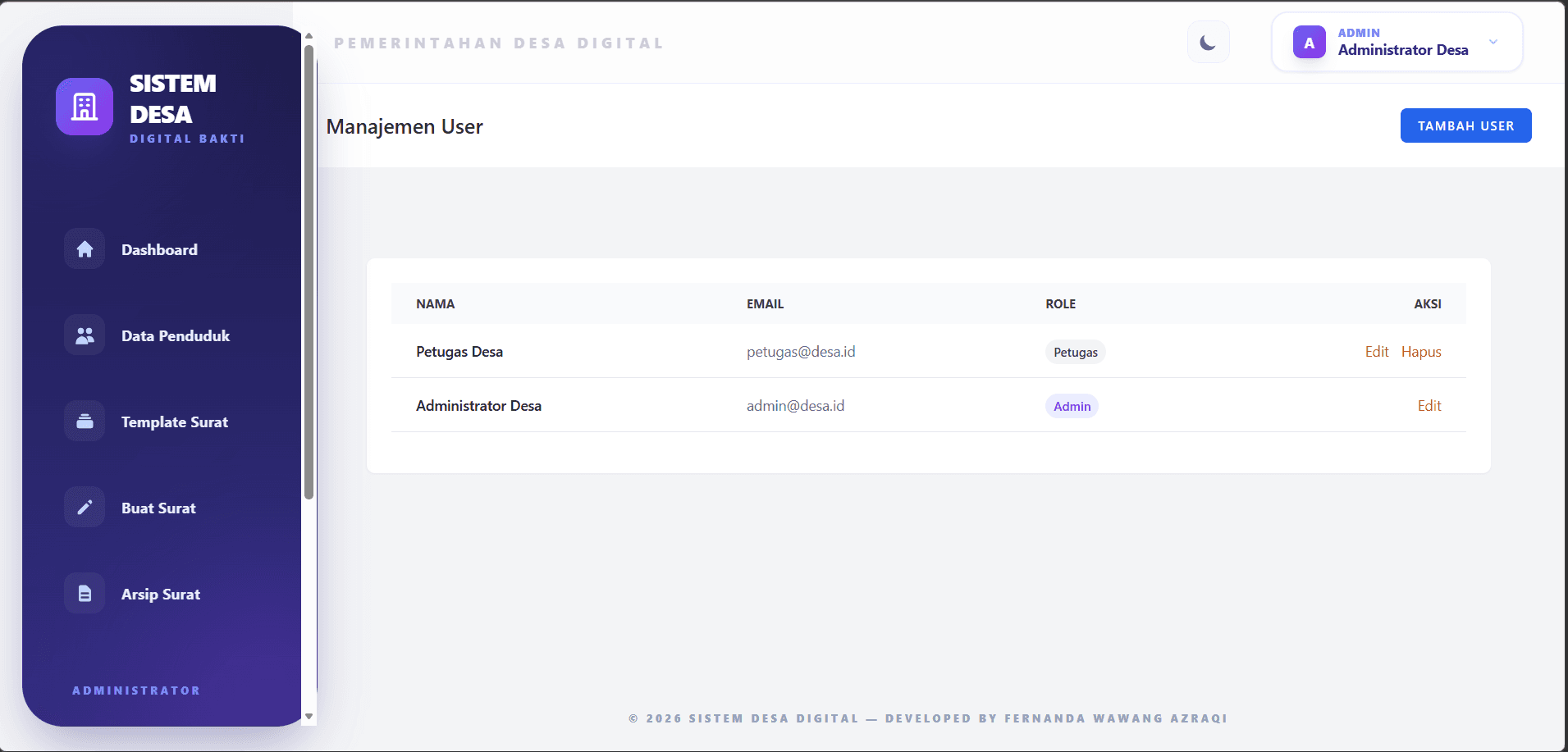Click the Petugas role badge
The image size is (1568, 752).
[1075, 352]
